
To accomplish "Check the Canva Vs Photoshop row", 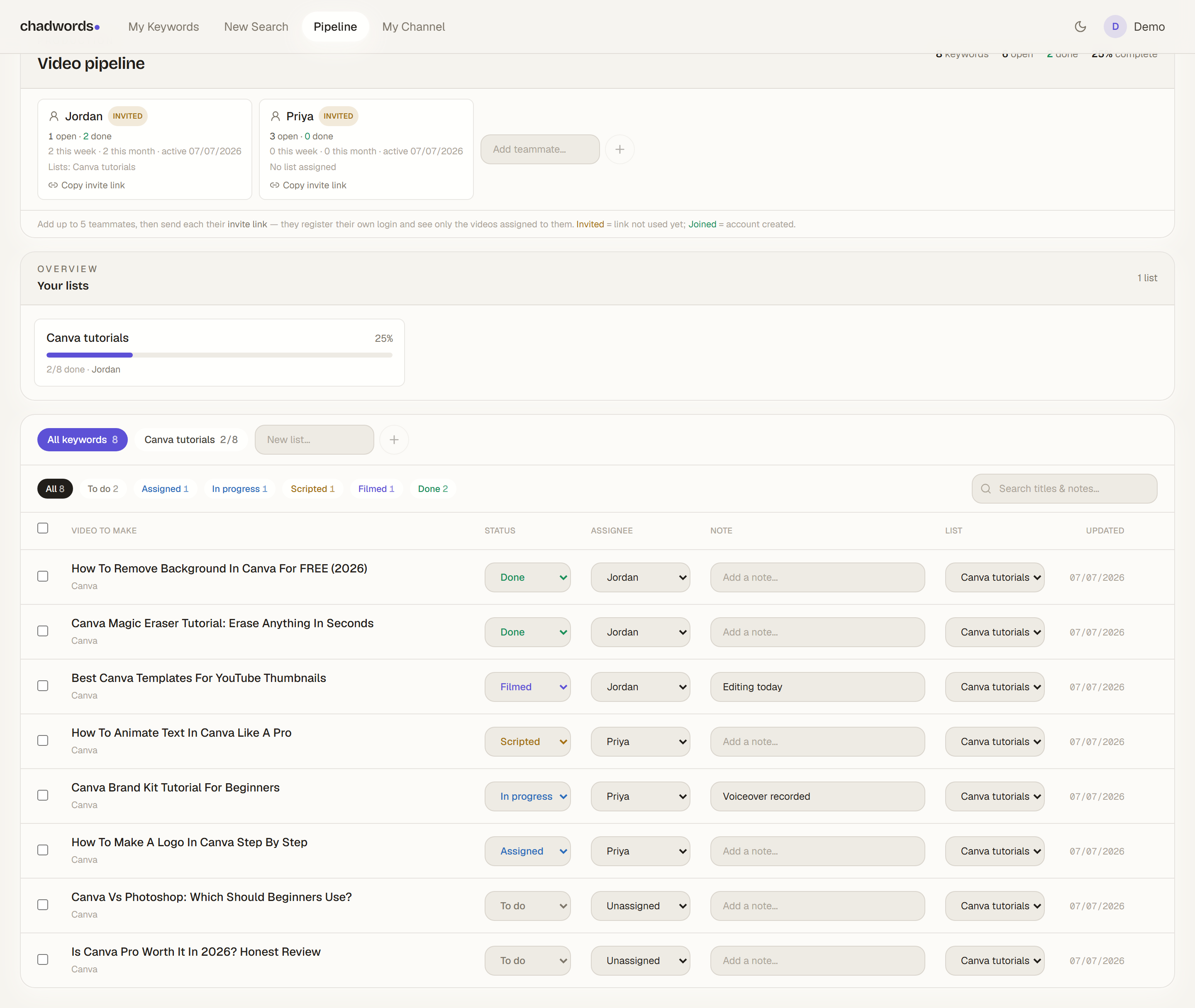I will 43,905.
